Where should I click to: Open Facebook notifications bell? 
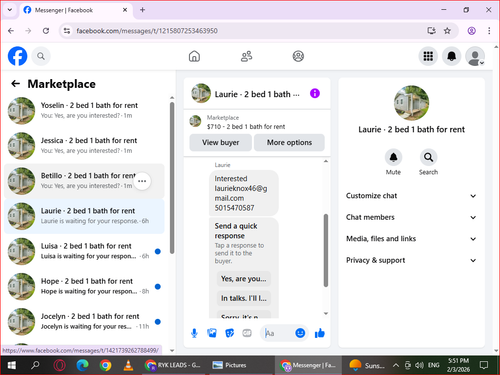451,56
